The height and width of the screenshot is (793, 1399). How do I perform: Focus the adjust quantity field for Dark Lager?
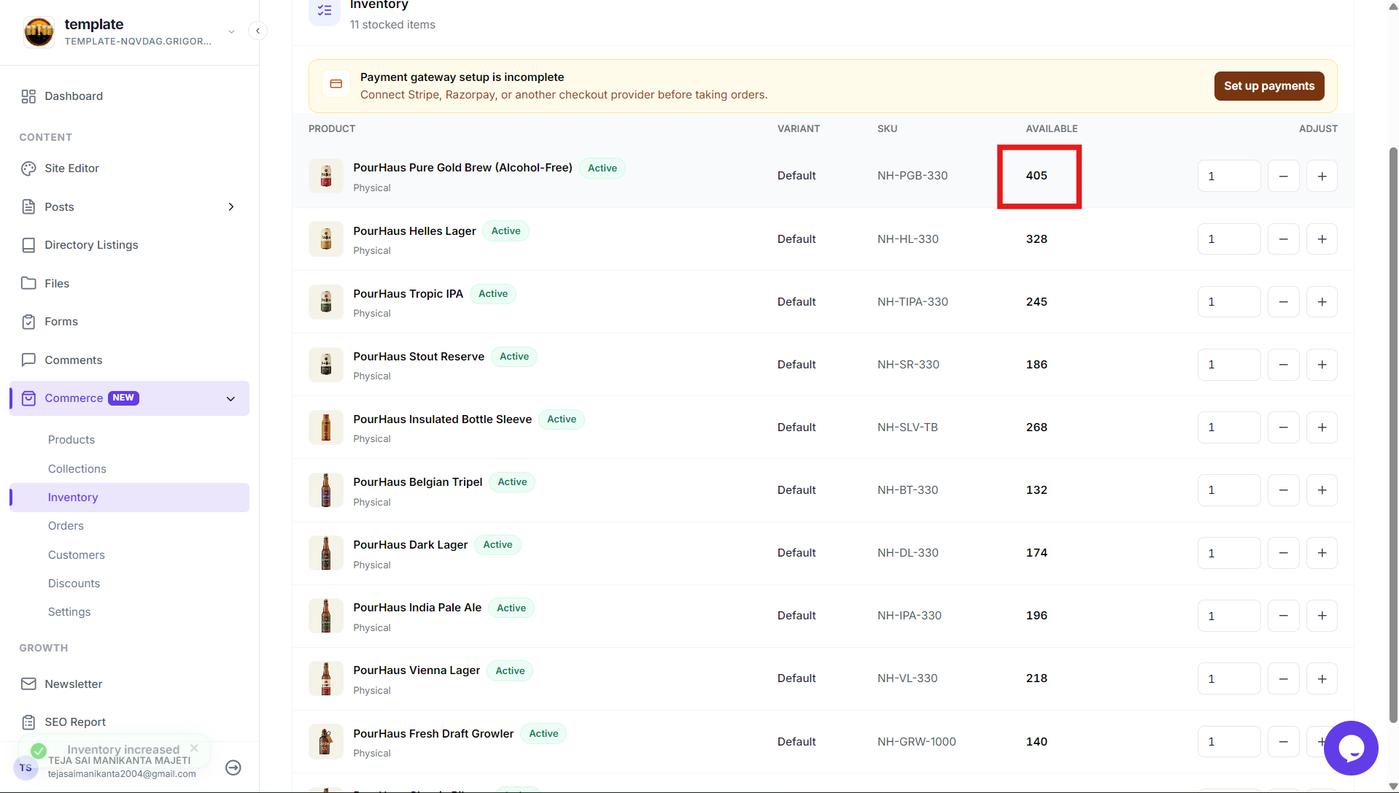pyautogui.click(x=1229, y=553)
